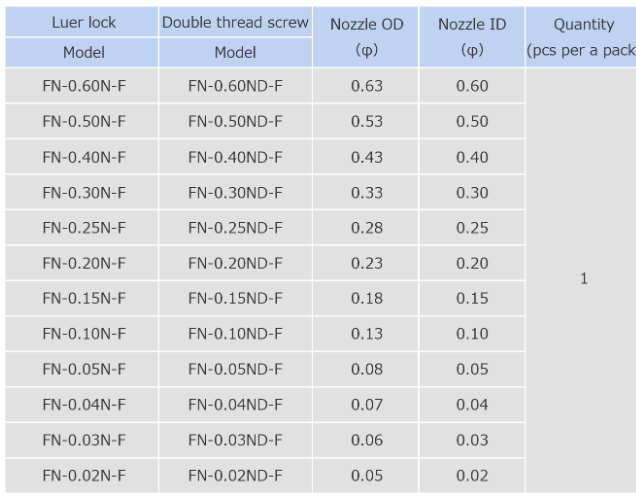
Task: Click the quantity value 1 cell
Action: (x=582, y=281)
